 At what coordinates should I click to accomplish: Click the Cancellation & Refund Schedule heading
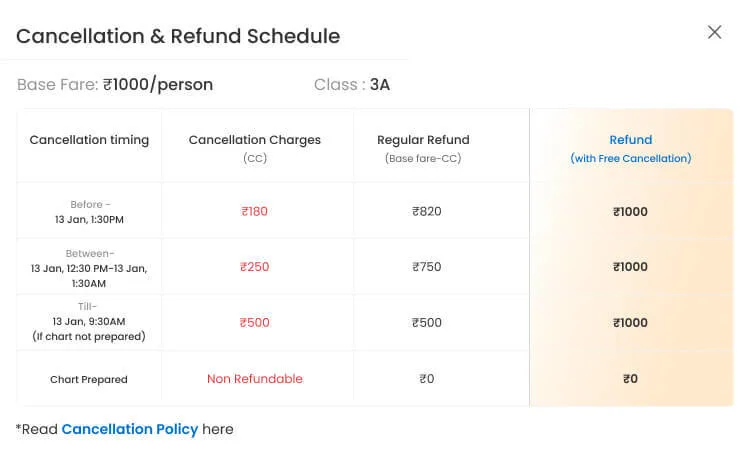pyautogui.click(x=178, y=36)
